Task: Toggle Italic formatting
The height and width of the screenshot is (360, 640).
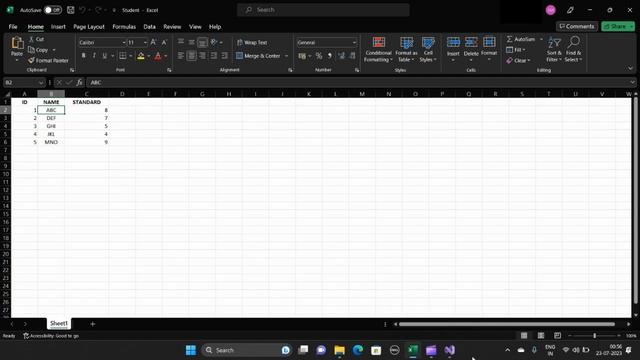Action: pos(94,56)
